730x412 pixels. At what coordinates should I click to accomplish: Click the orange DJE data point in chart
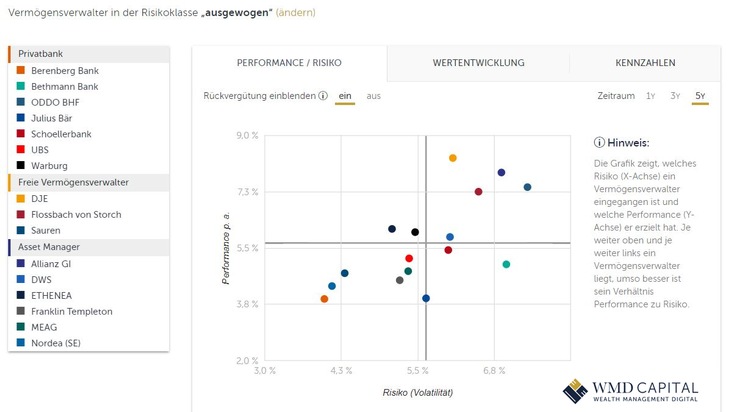tap(453, 158)
